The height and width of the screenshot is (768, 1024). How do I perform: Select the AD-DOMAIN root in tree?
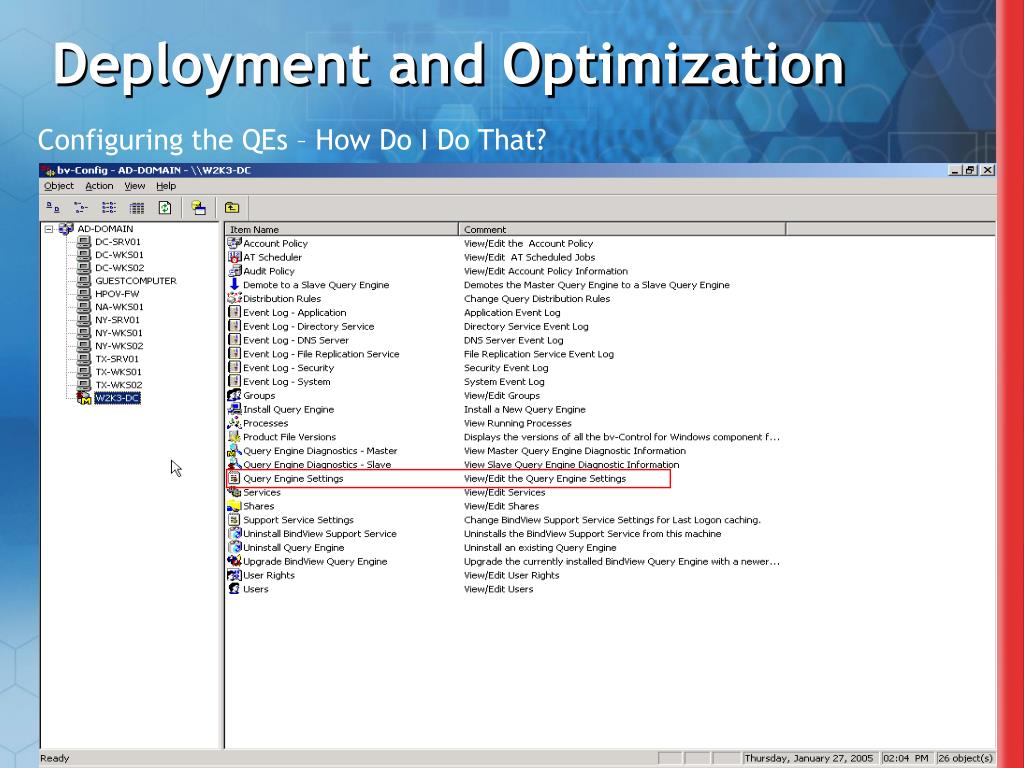(x=105, y=229)
